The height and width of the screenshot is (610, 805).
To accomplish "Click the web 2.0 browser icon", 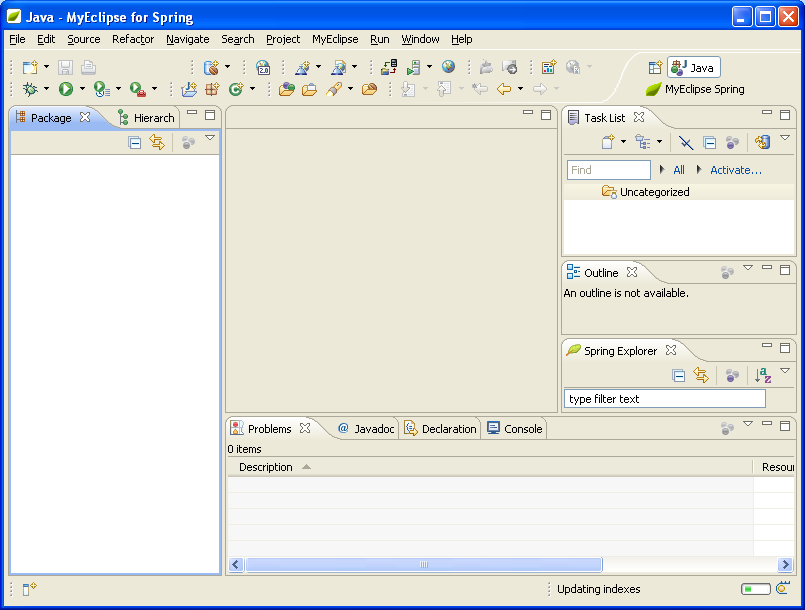I will point(263,67).
